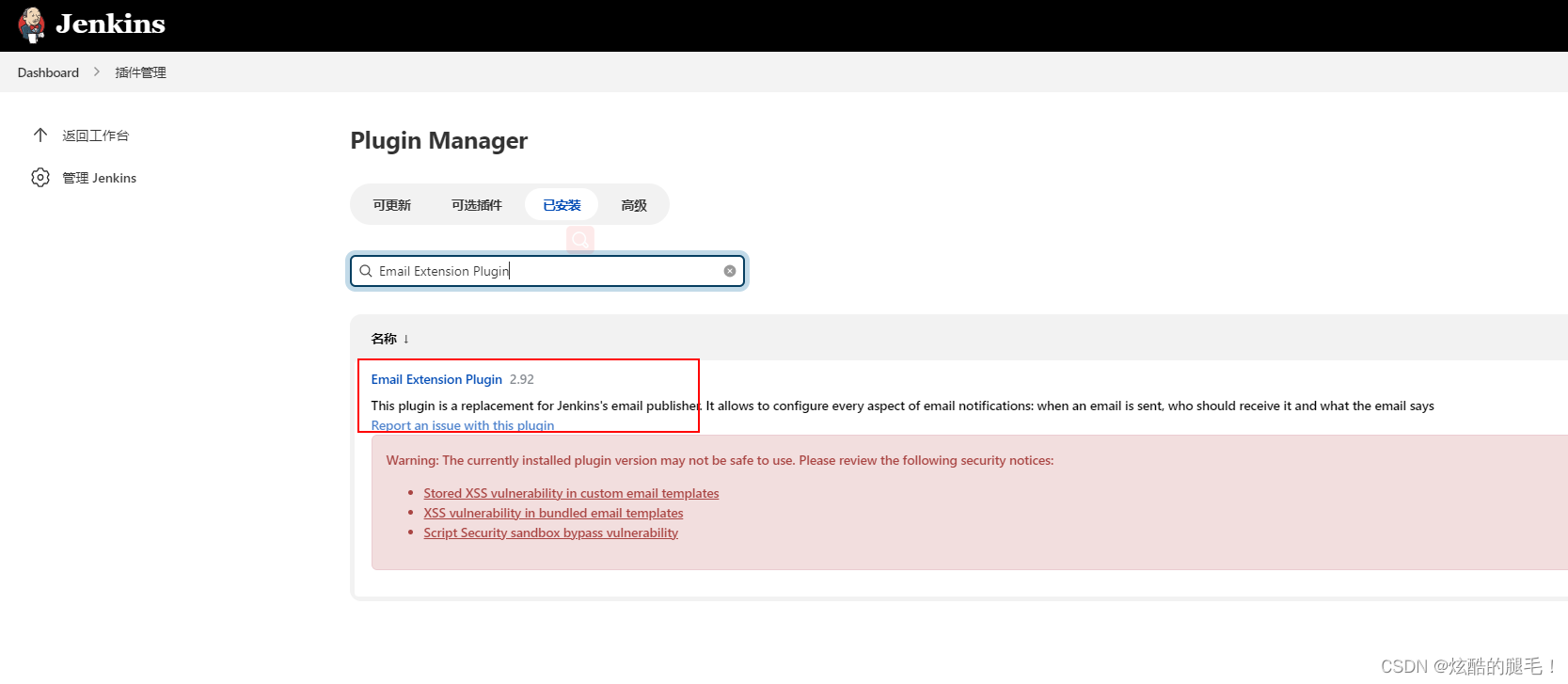This screenshot has width=1568, height=684.
Task: Click the security warning message text
Action: [x=720, y=460]
